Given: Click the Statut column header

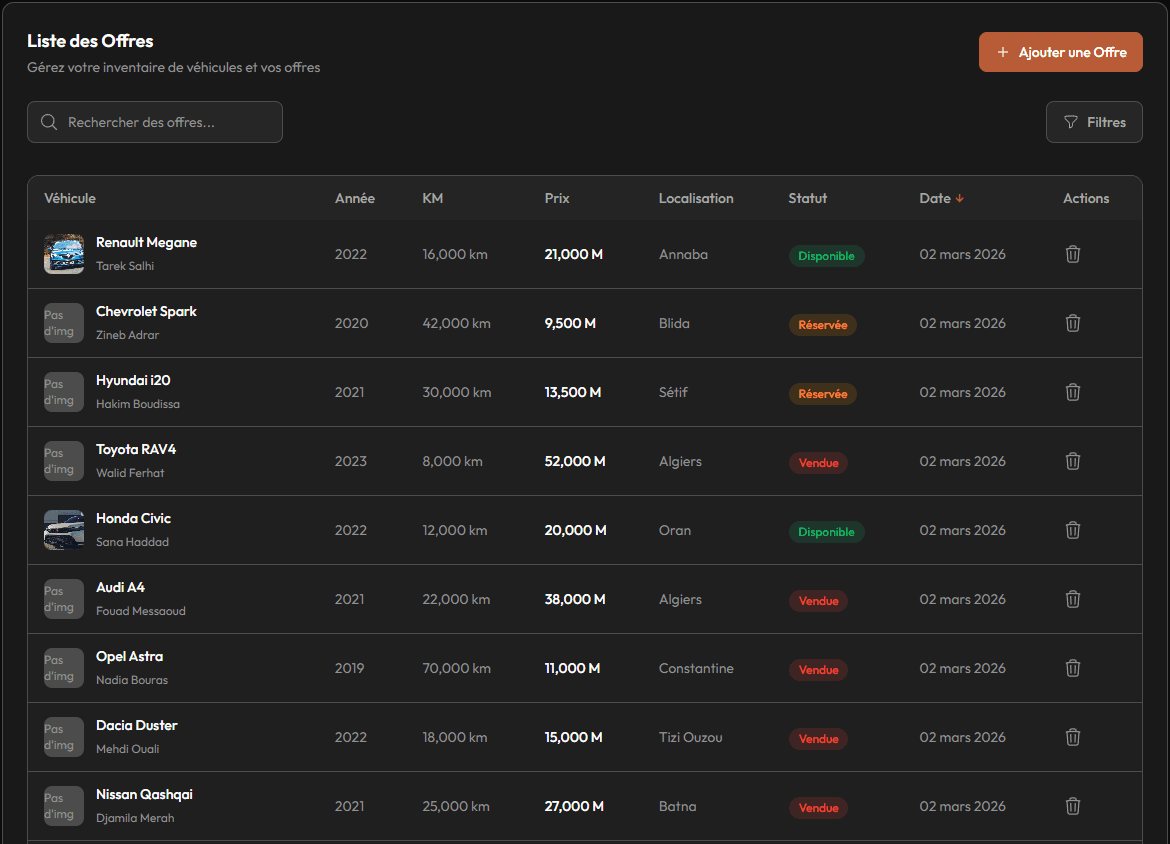Looking at the screenshot, I should point(807,198).
